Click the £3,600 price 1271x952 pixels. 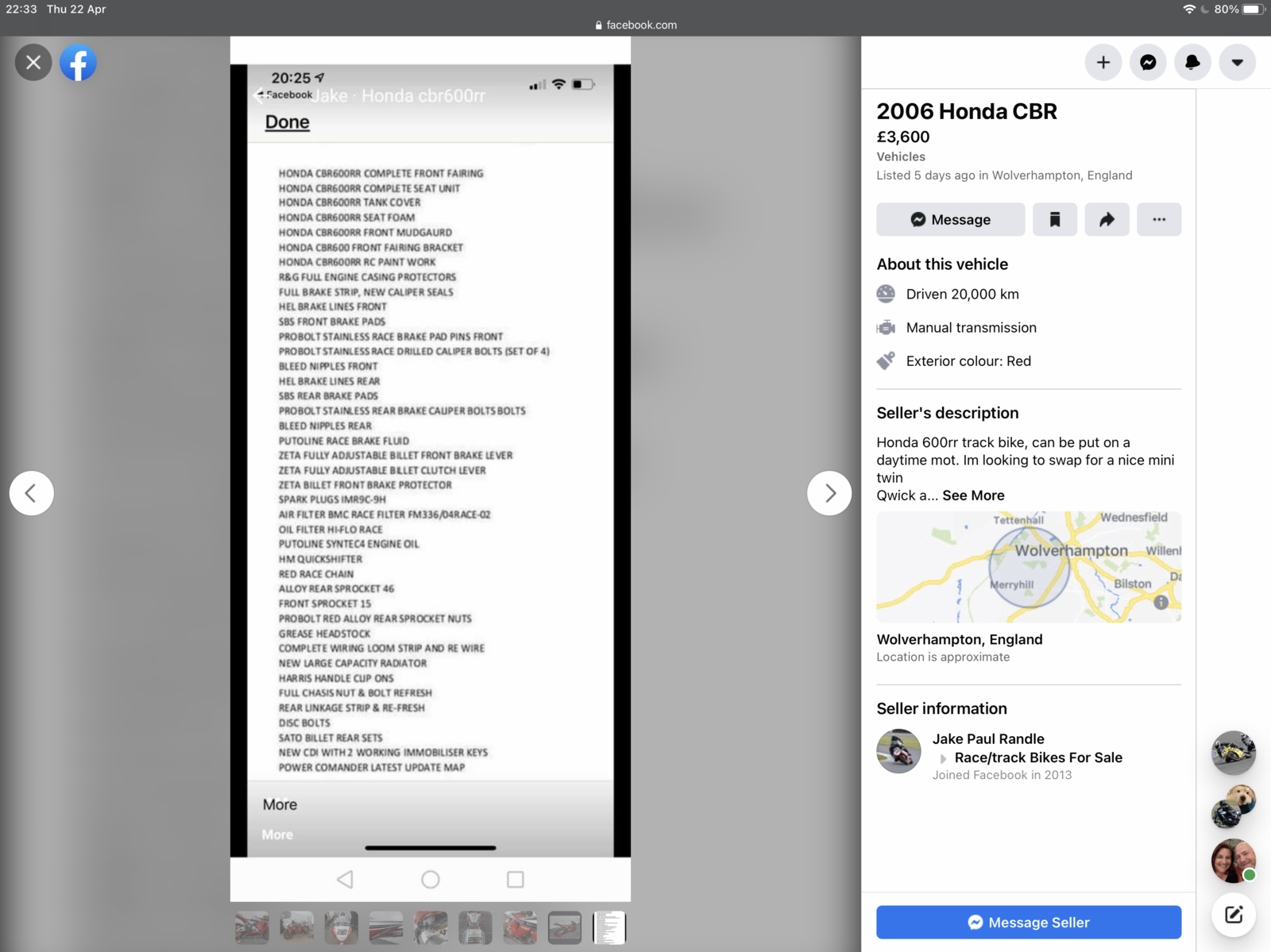pyautogui.click(x=902, y=137)
